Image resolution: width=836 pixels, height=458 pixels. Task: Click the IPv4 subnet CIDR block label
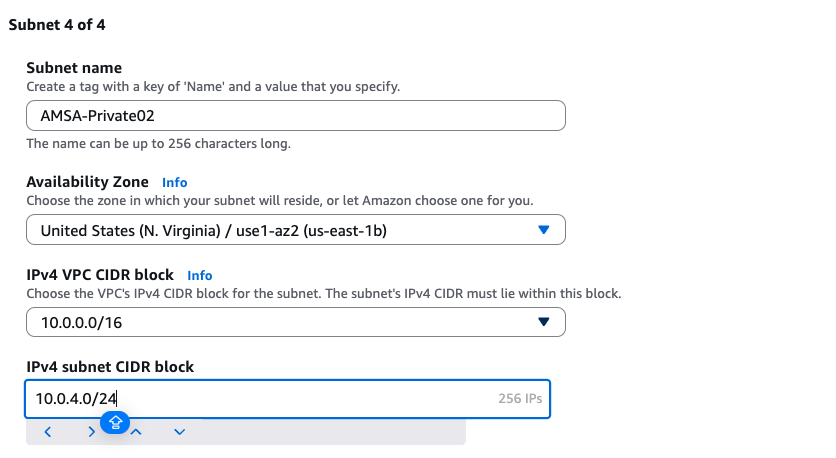click(x=110, y=366)
